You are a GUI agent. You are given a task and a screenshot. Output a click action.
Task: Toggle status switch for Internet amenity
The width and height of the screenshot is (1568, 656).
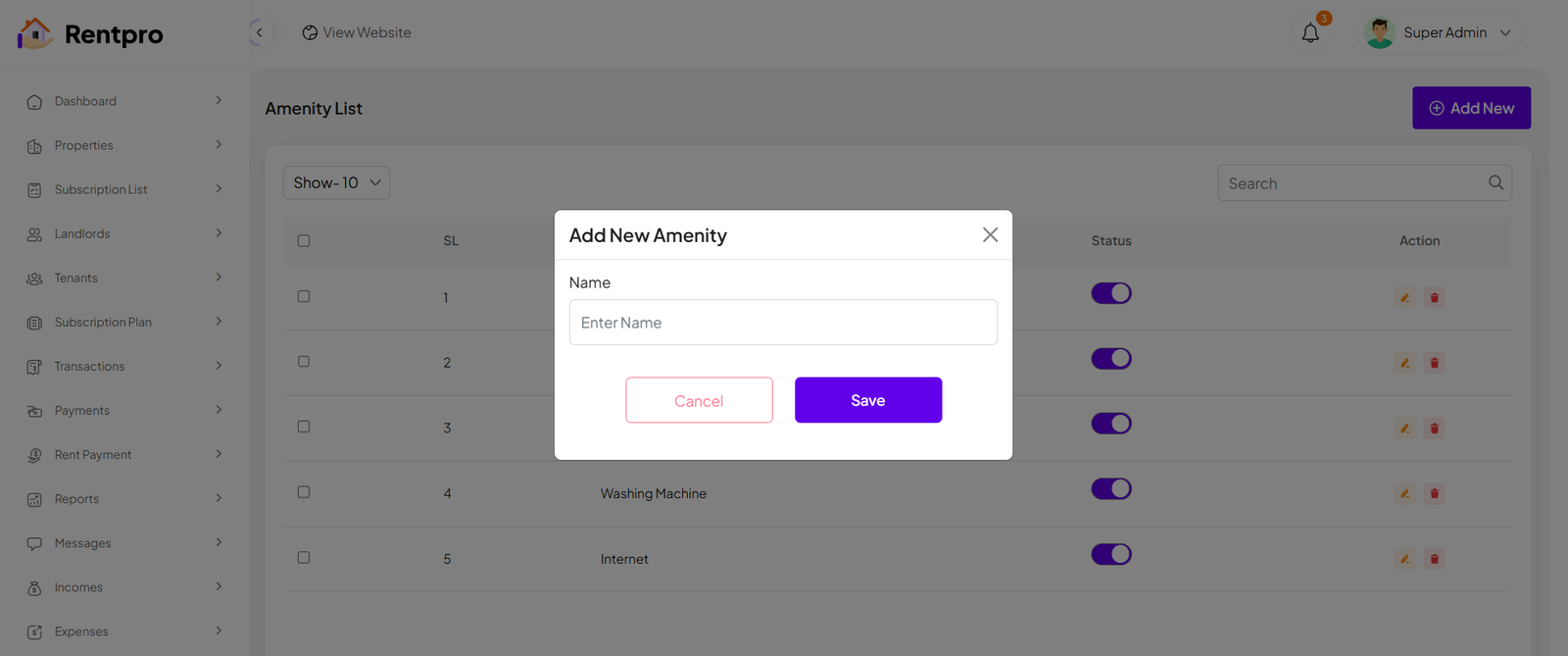click(1111, 554)
